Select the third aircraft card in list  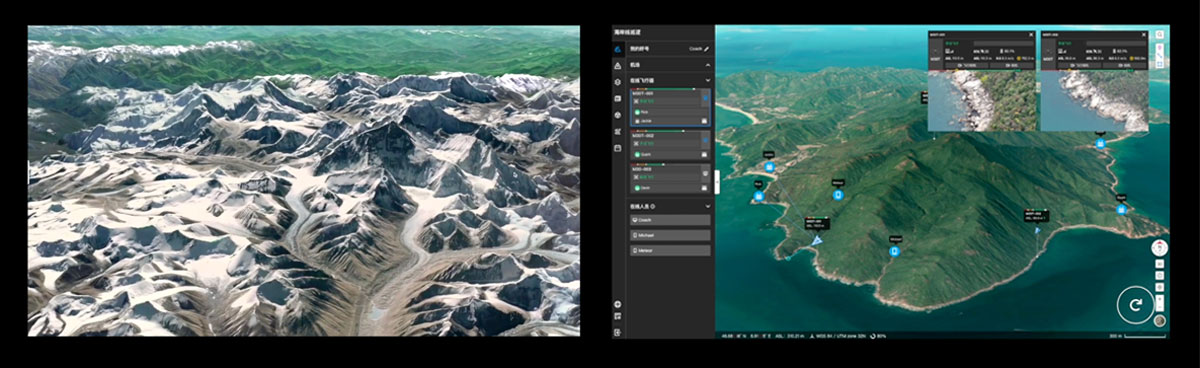coord(669,179)
